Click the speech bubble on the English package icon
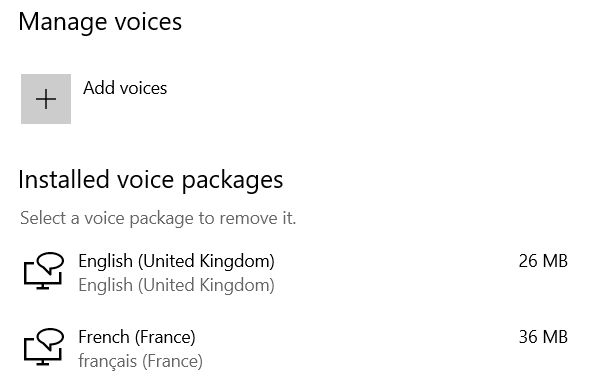Viewport: 602px width, 392px height. tap(51, 262)
